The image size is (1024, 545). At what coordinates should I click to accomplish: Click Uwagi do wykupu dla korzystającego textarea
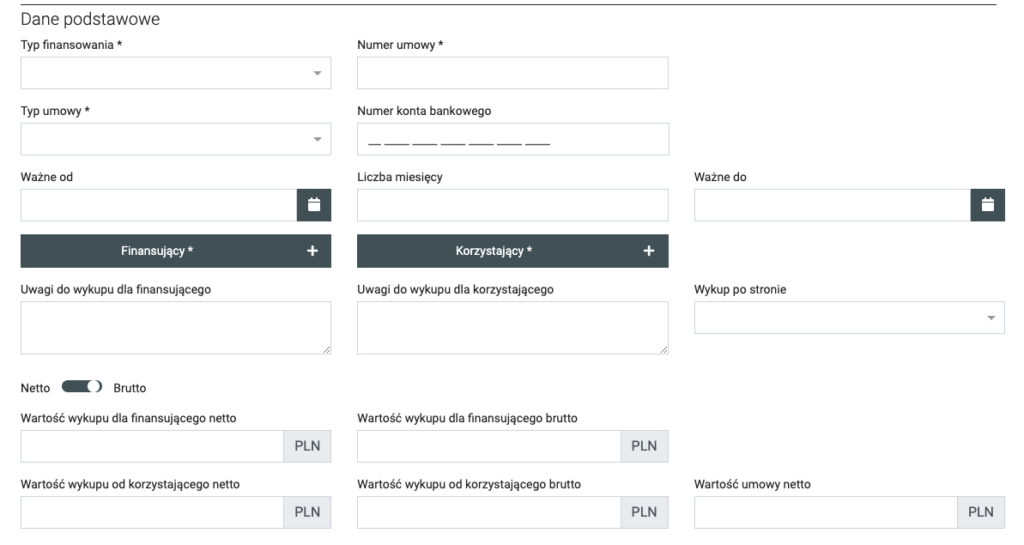tap(512, 327)
